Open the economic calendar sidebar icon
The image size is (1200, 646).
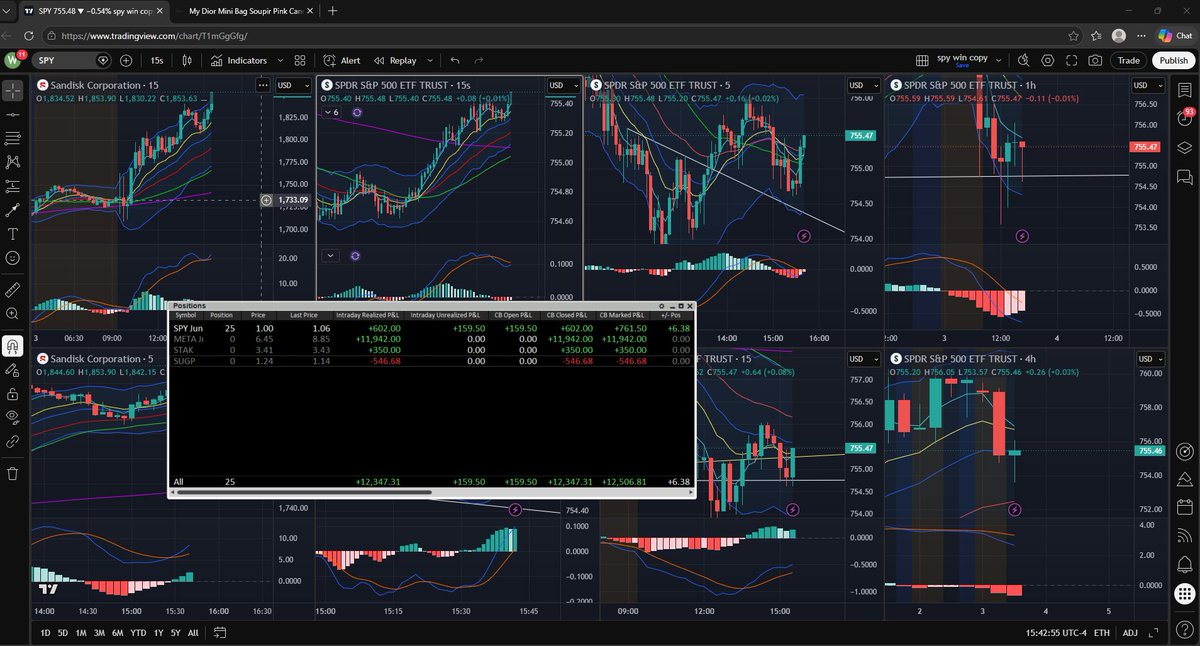coord(1185,506)
